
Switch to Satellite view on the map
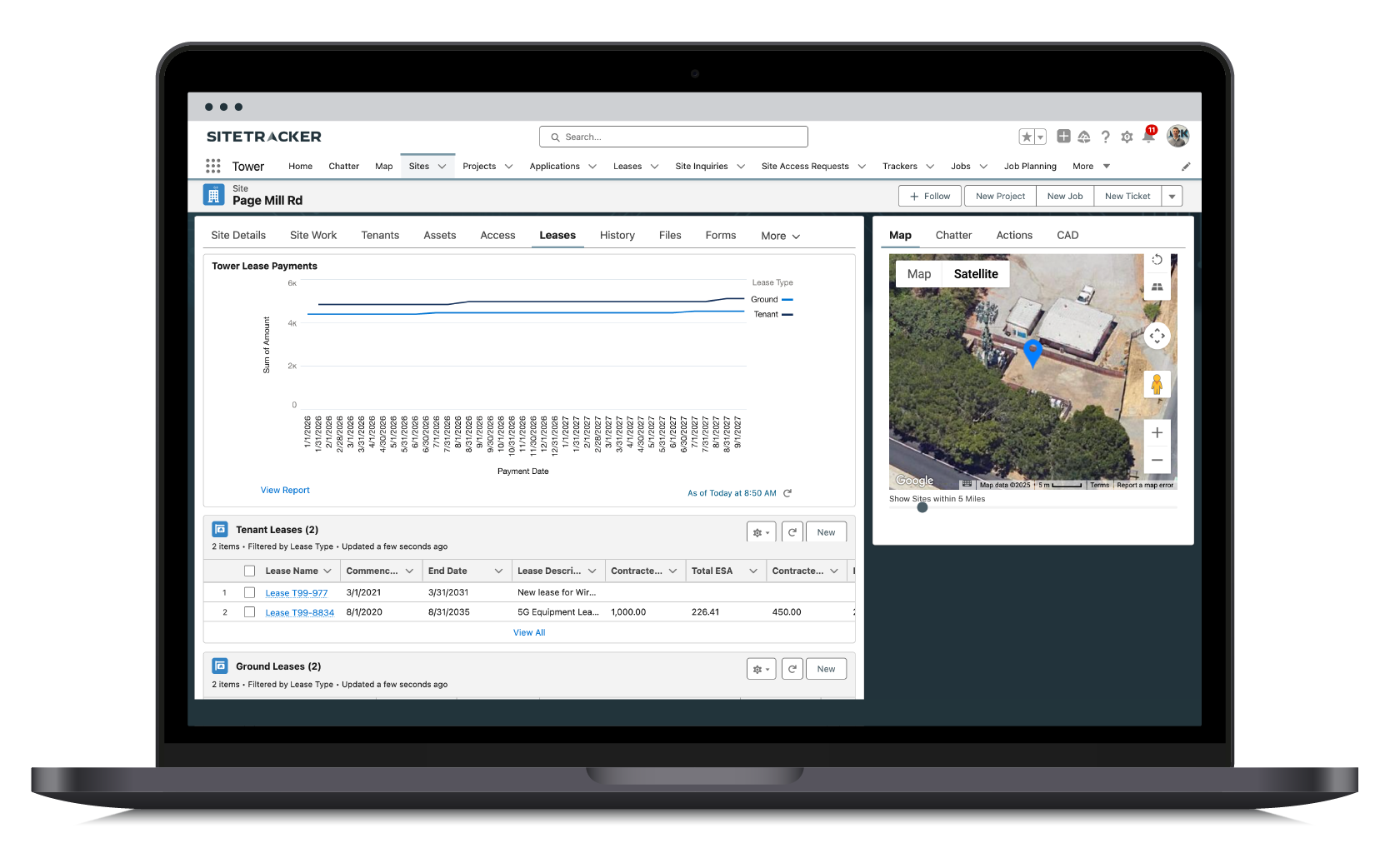point(975,273)
